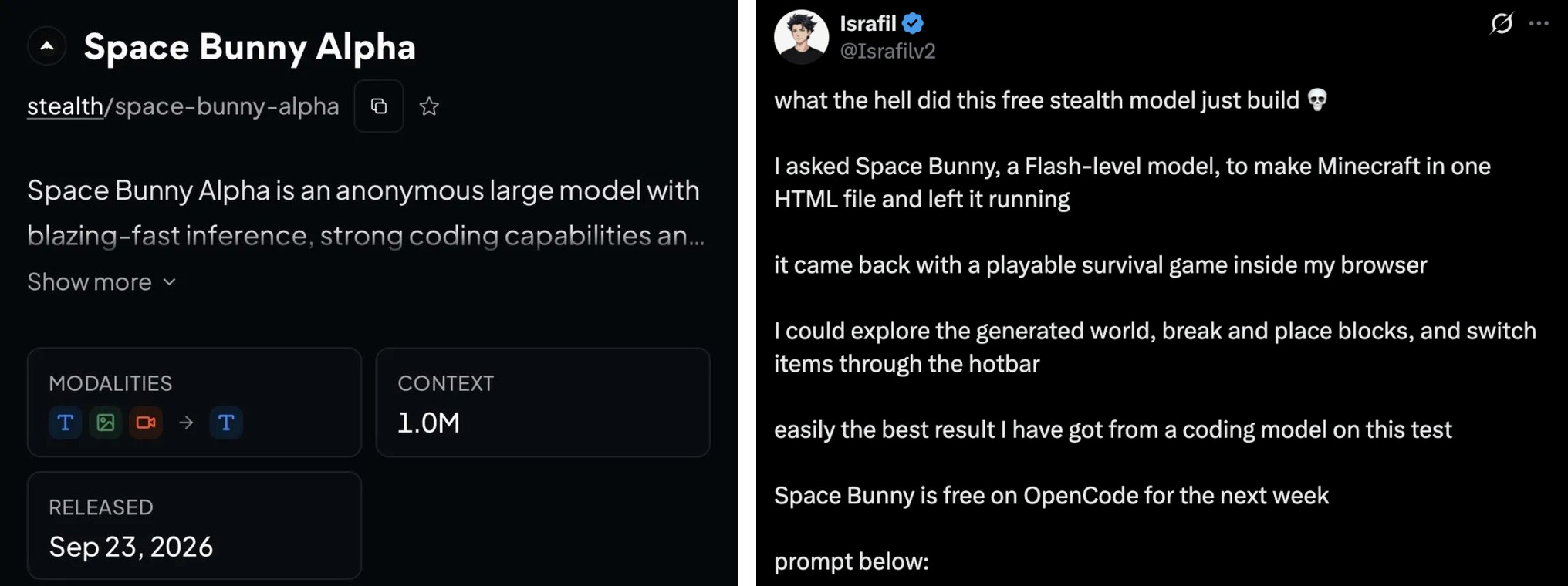Open the @Israfilv2 handle link
The image size is (1568, 586).
pyautogui.click(x=887, y=51)
